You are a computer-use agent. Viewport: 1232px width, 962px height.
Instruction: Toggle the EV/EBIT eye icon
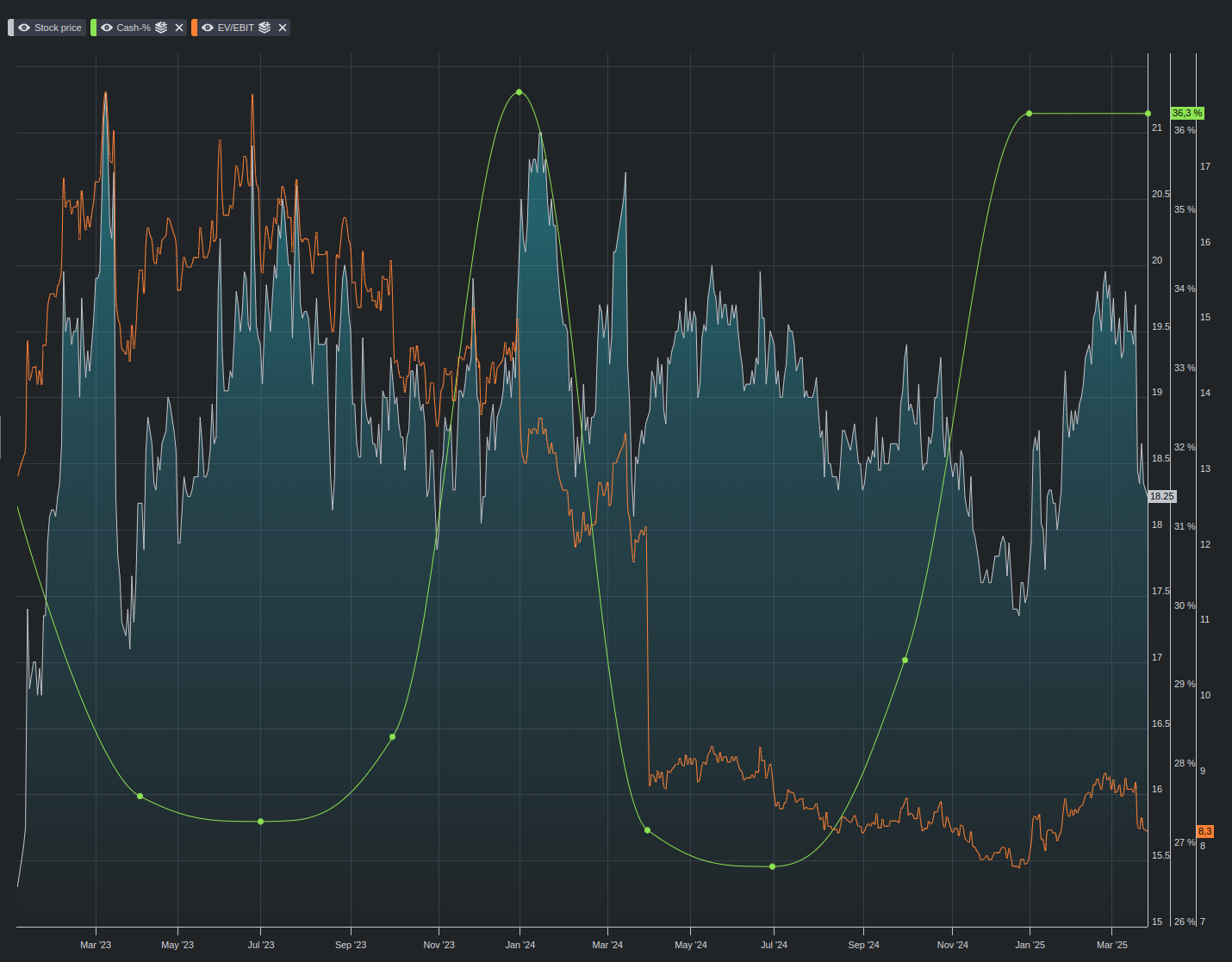(x=208, y=28)
